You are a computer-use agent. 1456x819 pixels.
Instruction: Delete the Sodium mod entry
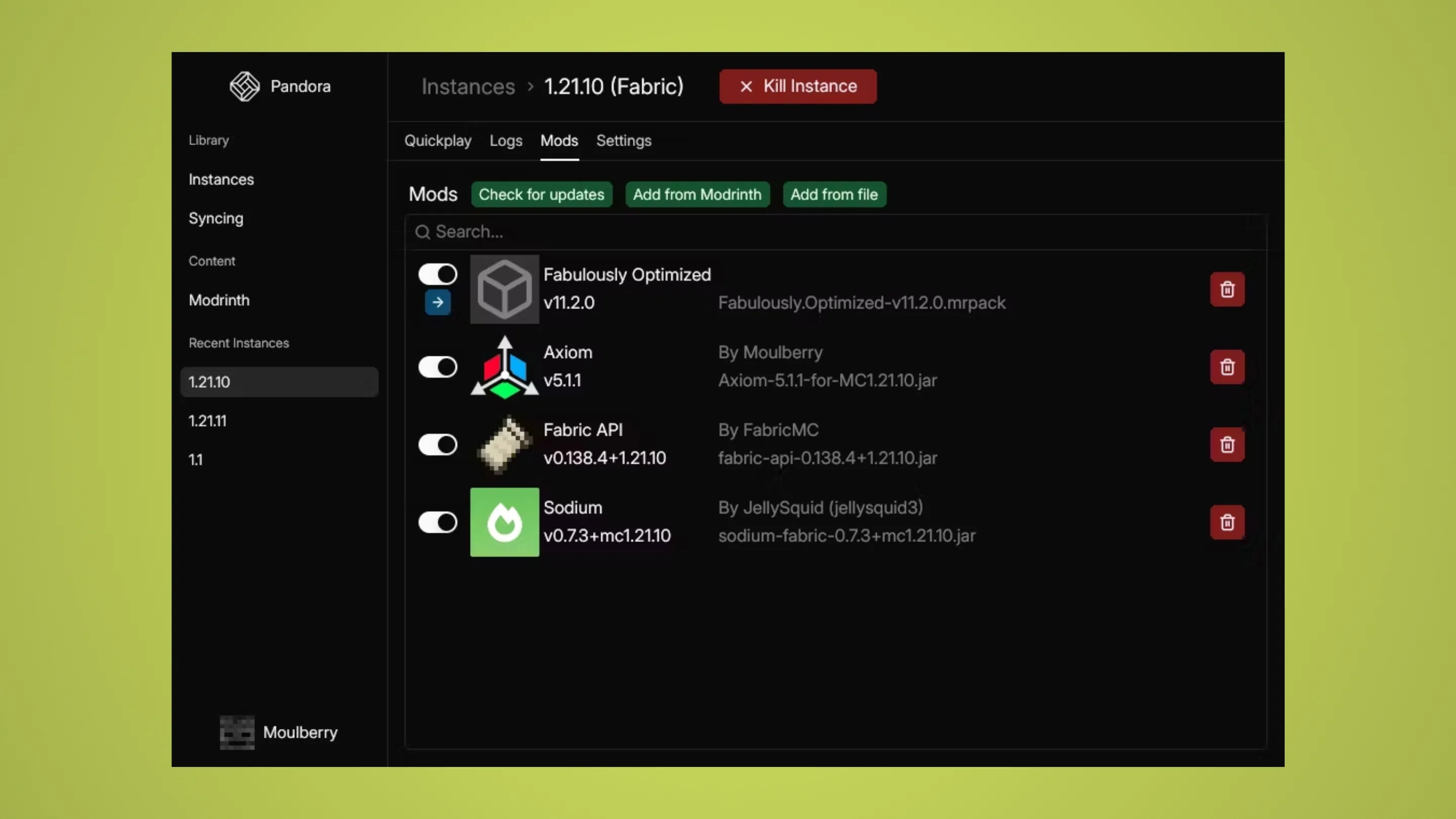pos(1226,522)
